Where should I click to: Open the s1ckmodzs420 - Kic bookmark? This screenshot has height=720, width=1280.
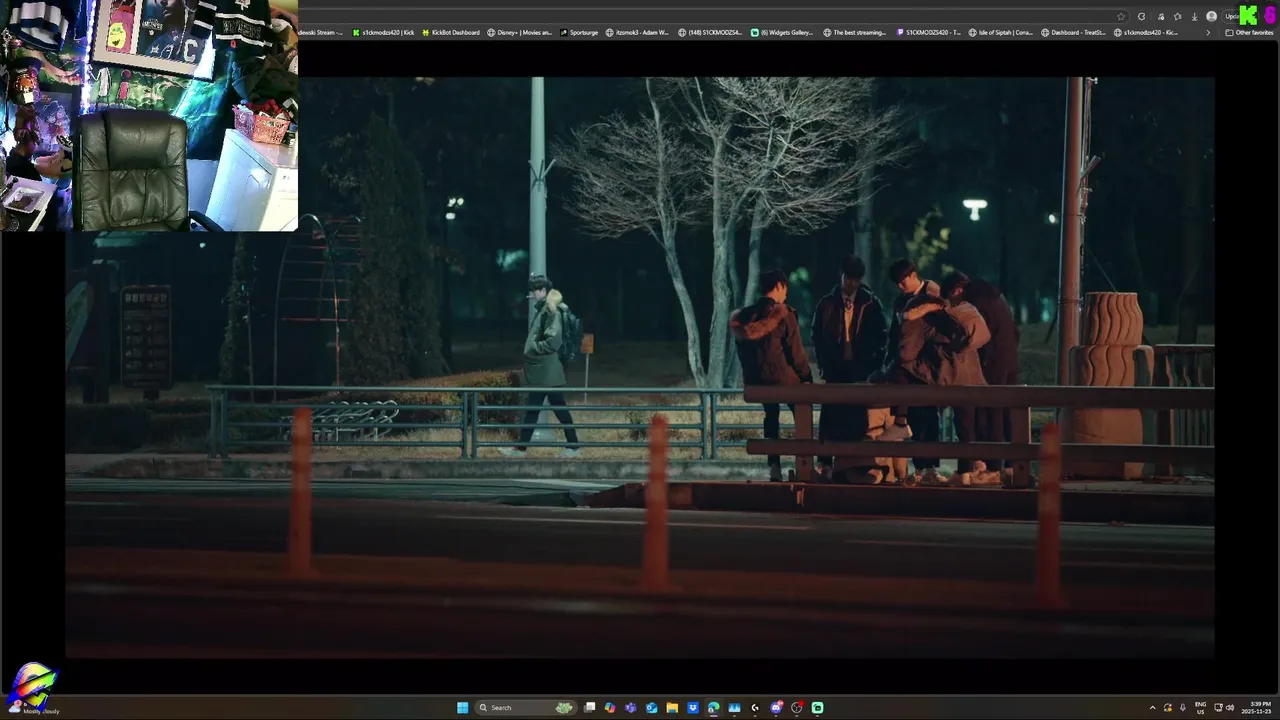[x=1146, y=32]
